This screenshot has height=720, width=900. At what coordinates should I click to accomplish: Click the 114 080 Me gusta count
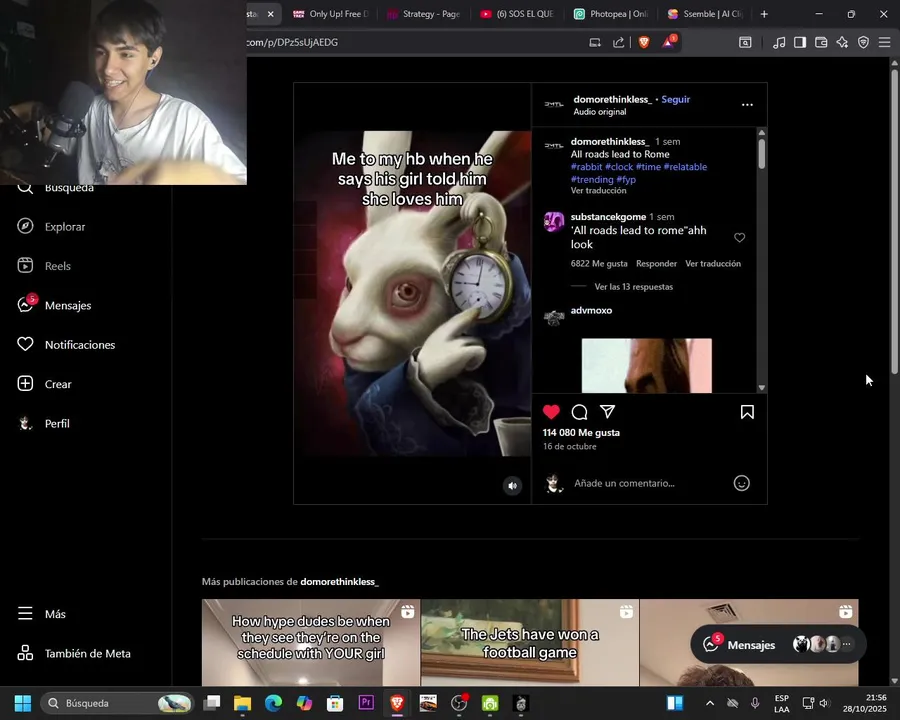581,432
